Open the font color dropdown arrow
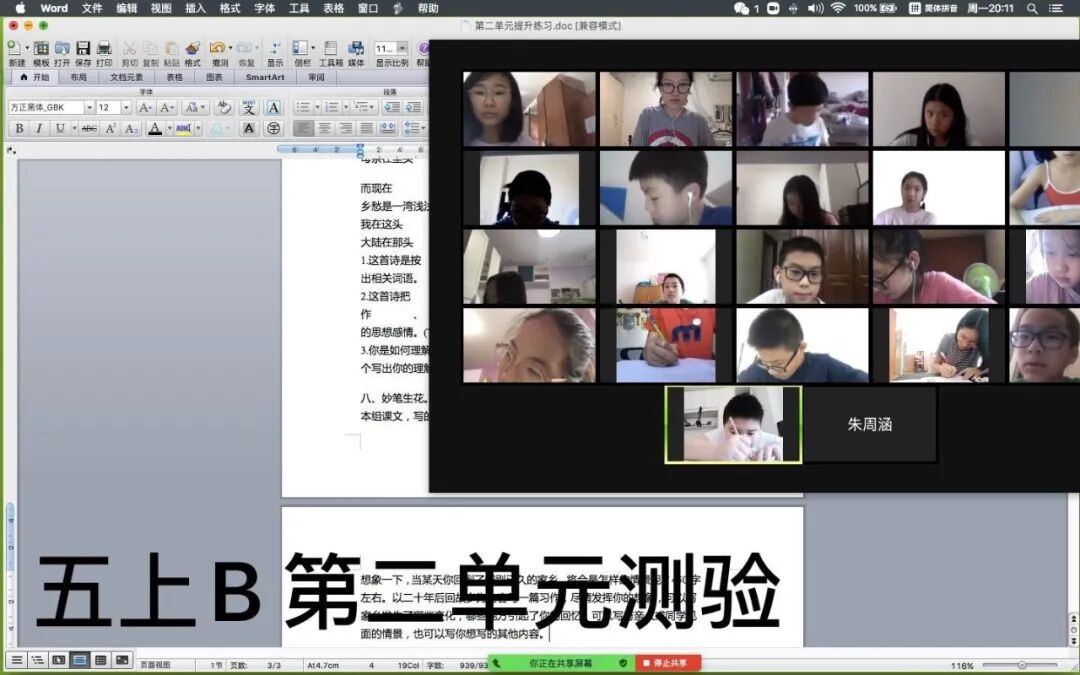 [x=169, y=128]
